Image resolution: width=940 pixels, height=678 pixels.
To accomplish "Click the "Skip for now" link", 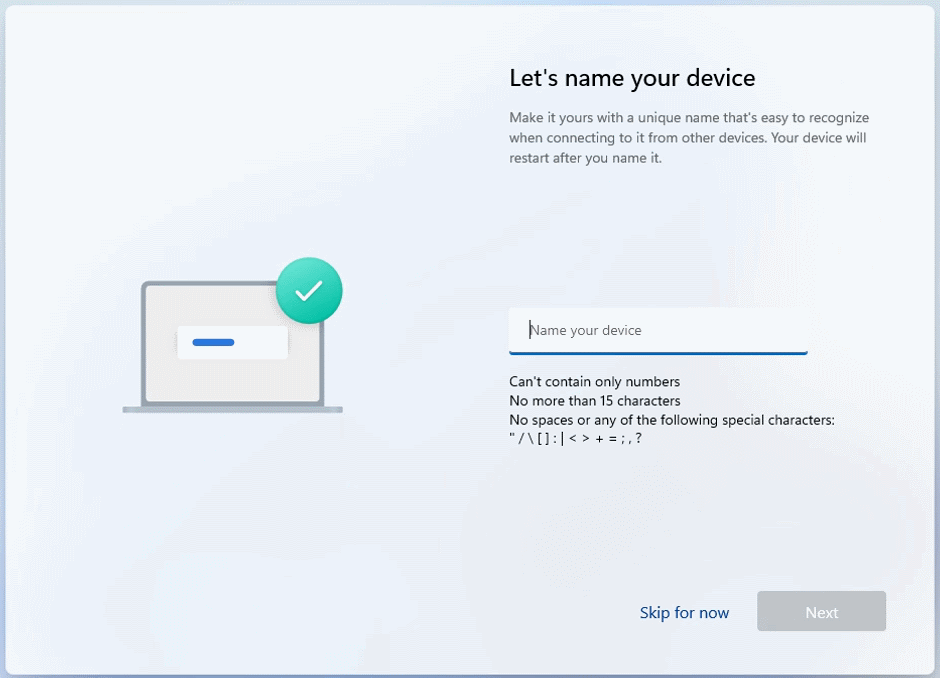I will pyautogui.click(x=684, y=613).
